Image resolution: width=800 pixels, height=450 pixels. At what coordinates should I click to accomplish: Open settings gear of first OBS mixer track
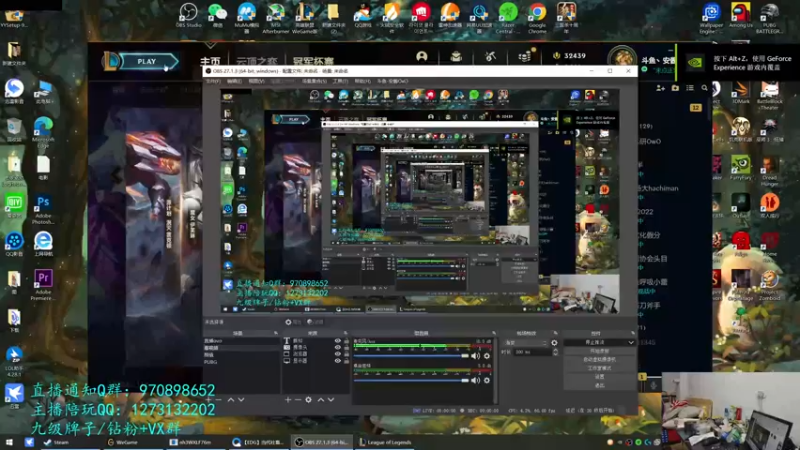point(487,356)
